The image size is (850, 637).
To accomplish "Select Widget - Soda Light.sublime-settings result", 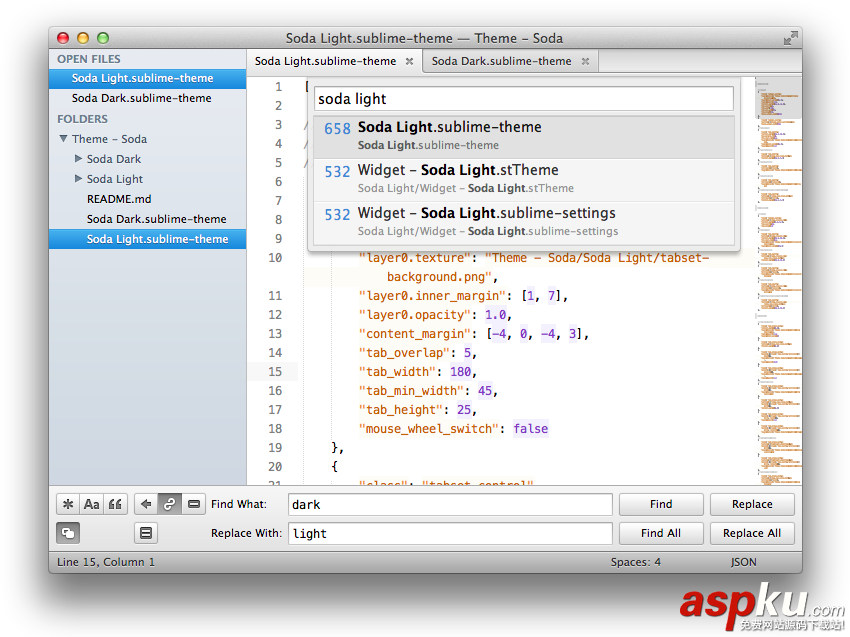I will 524,223.
